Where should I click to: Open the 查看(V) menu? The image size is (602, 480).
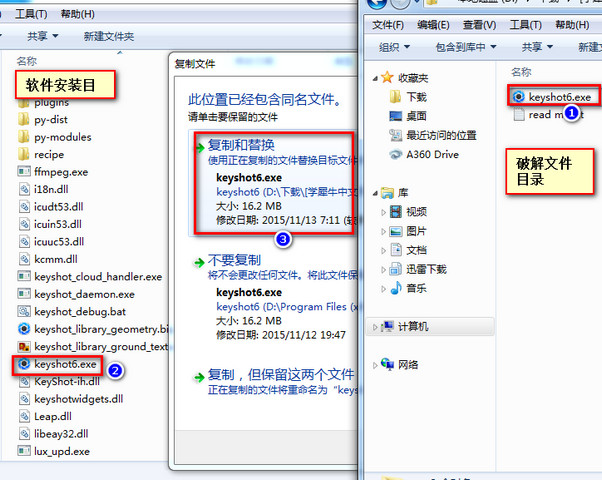(479, 25)
